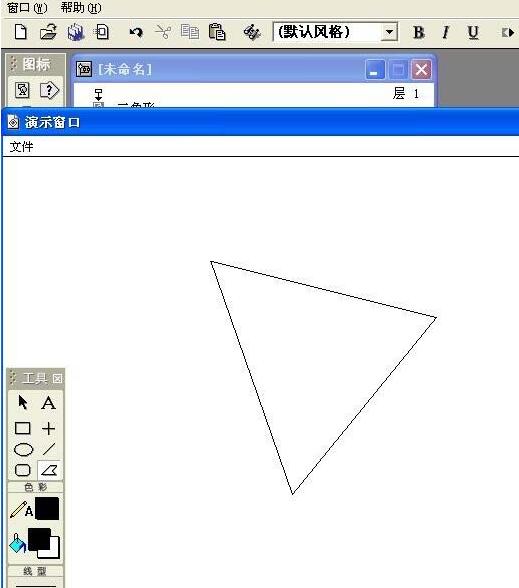This screenshot has width=519, height=588.
Task: Toggle italic text formatting
Action: click(446, 33)
